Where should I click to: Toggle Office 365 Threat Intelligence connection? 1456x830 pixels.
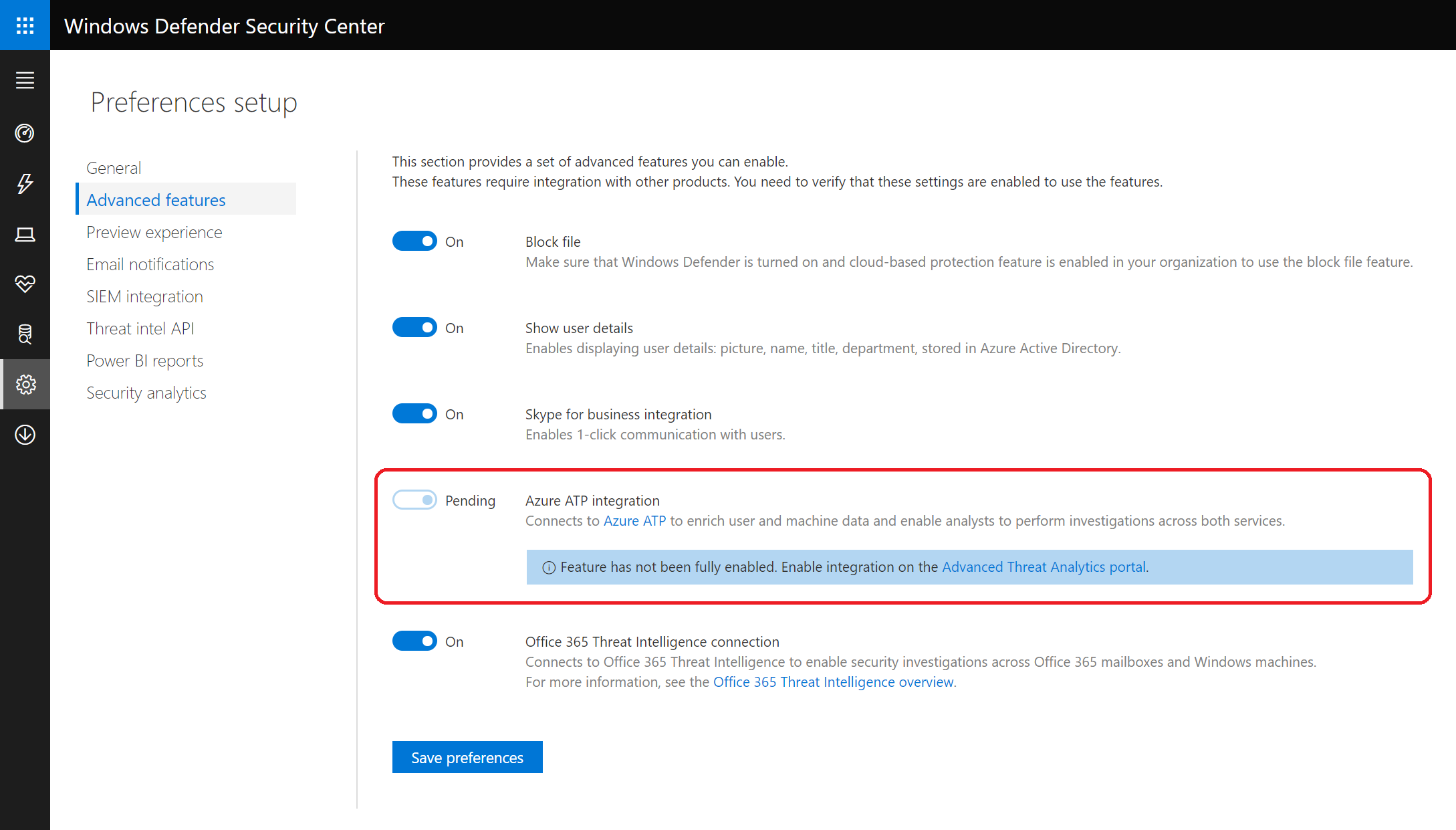(x=414, y=641)
